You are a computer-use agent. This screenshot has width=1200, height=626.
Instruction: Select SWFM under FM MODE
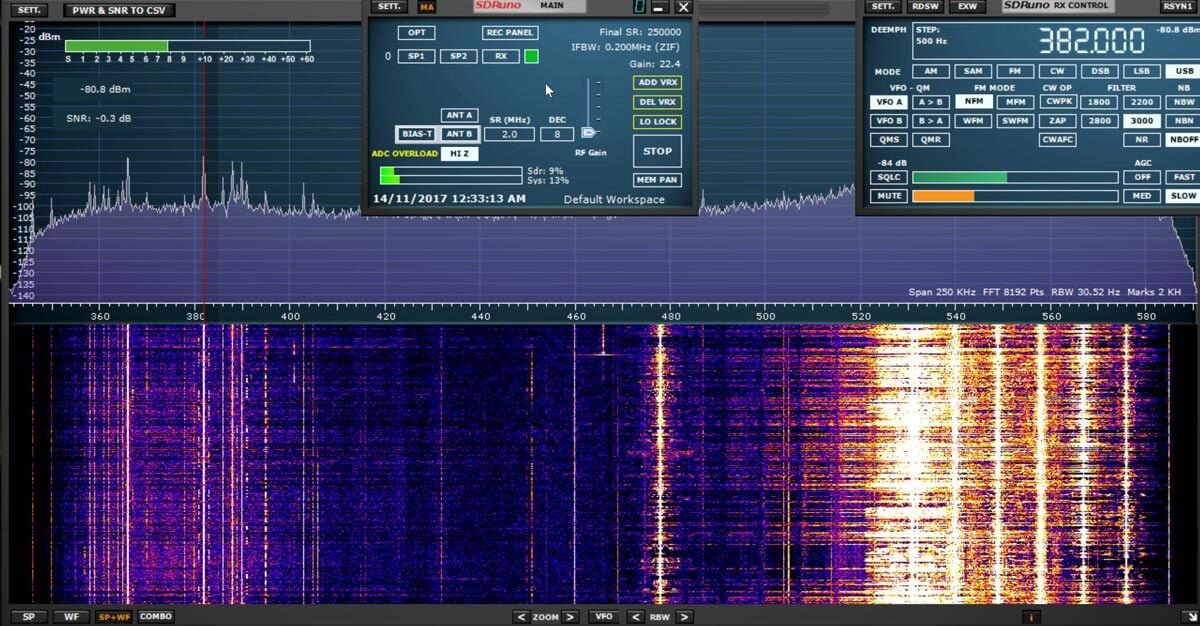pyautogui.click(x=1015, y=121)
